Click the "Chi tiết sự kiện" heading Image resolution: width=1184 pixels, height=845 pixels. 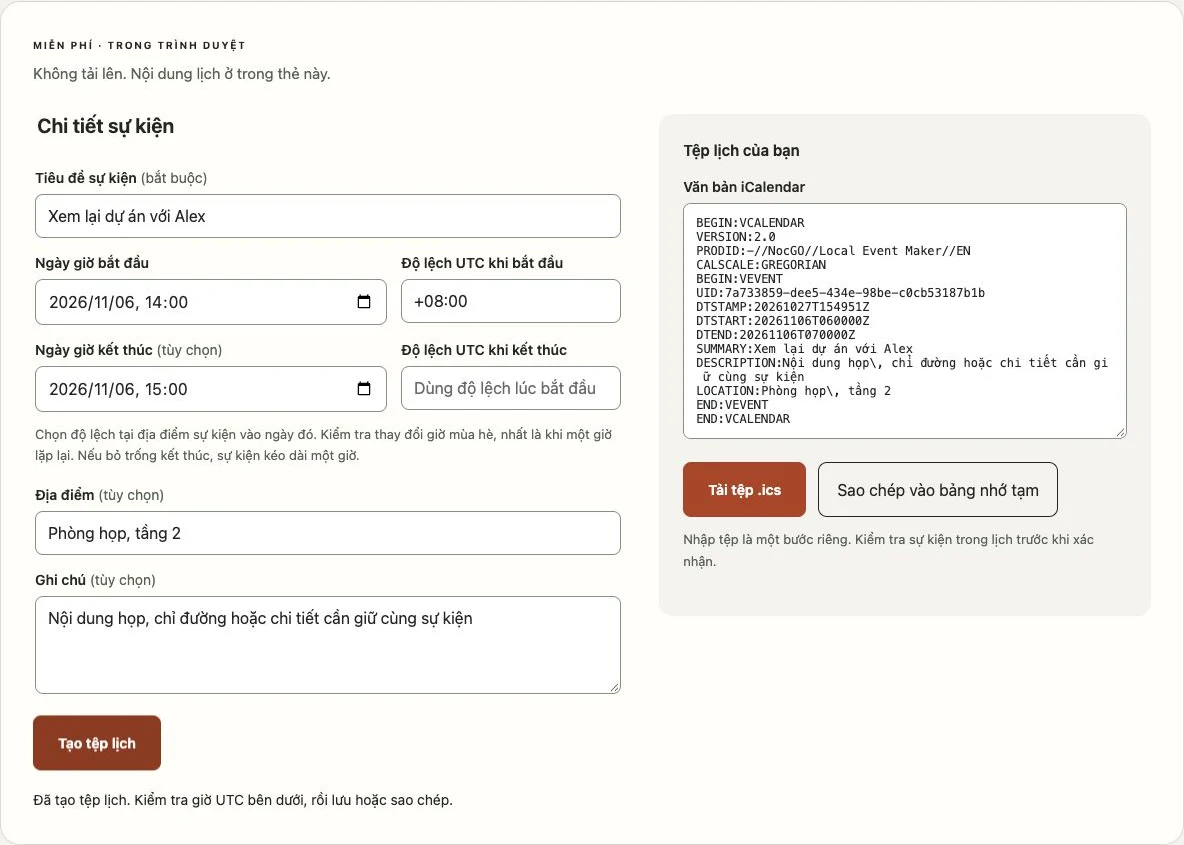[106, 126]
